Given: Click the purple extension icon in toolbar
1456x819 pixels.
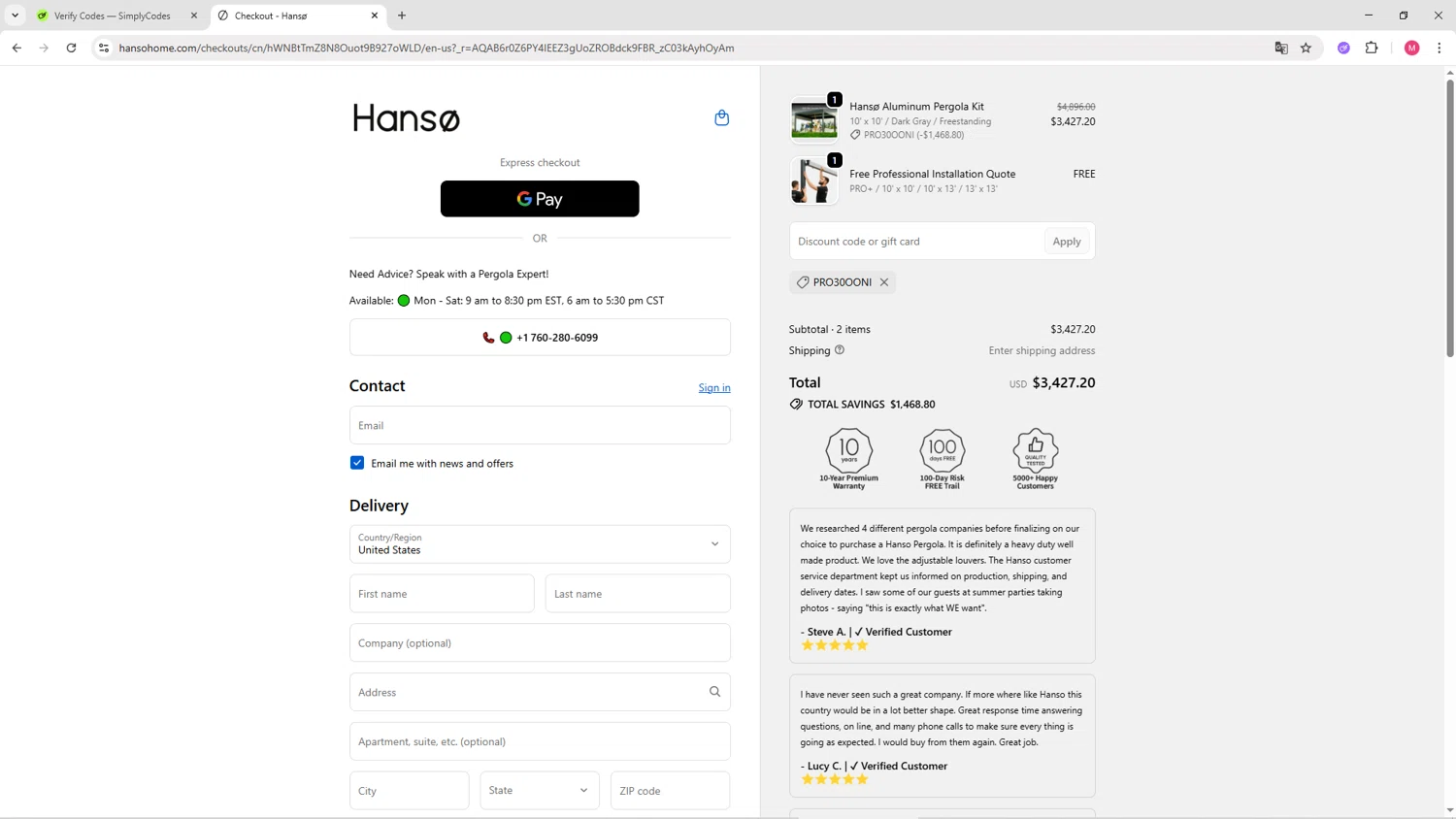Looking at the screenshot, I should 1343,48.
